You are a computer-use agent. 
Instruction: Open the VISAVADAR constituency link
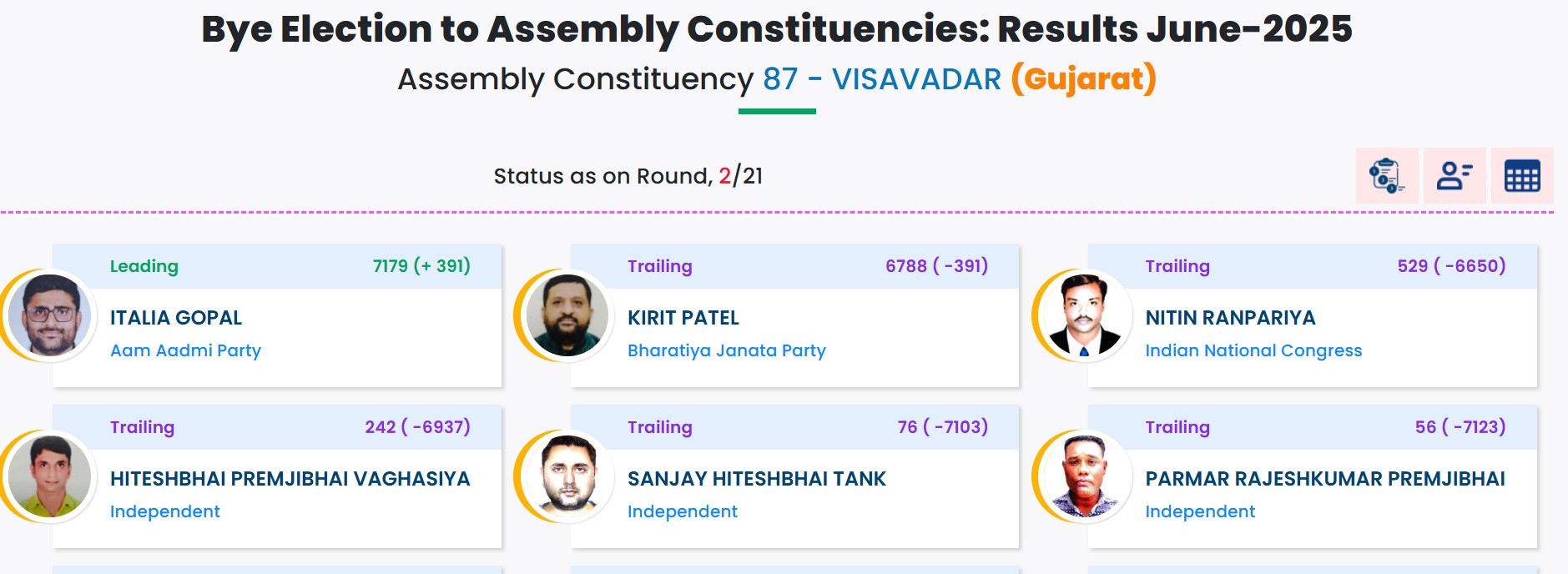click(915, 78)
